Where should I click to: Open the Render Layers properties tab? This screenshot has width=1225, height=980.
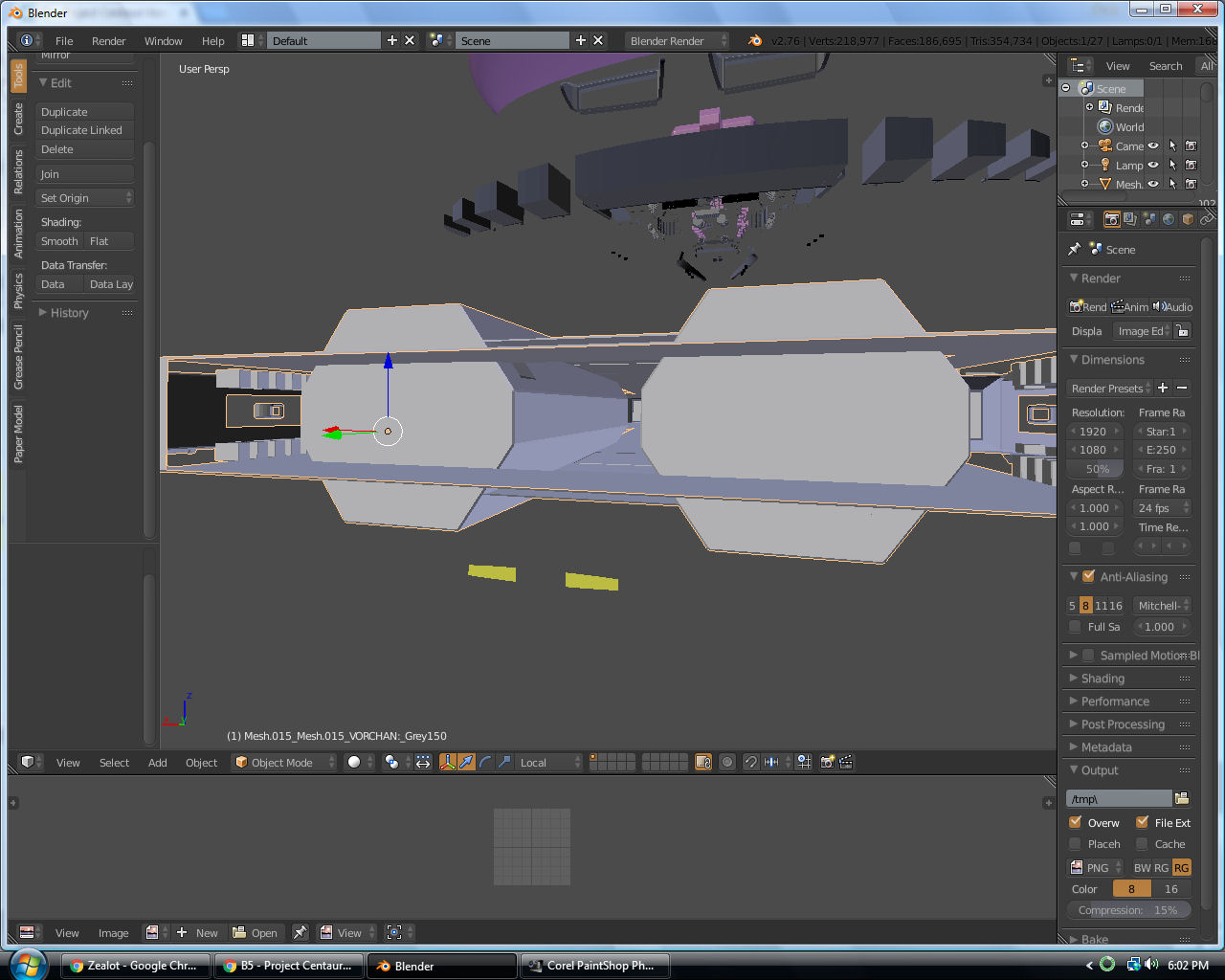(1130, 219)
